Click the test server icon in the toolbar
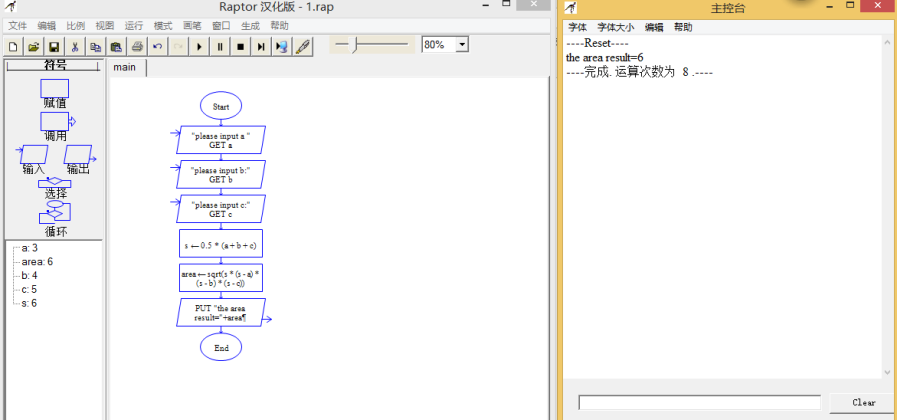This screenshot has height=420, width=898. click(x=282, y=46)
